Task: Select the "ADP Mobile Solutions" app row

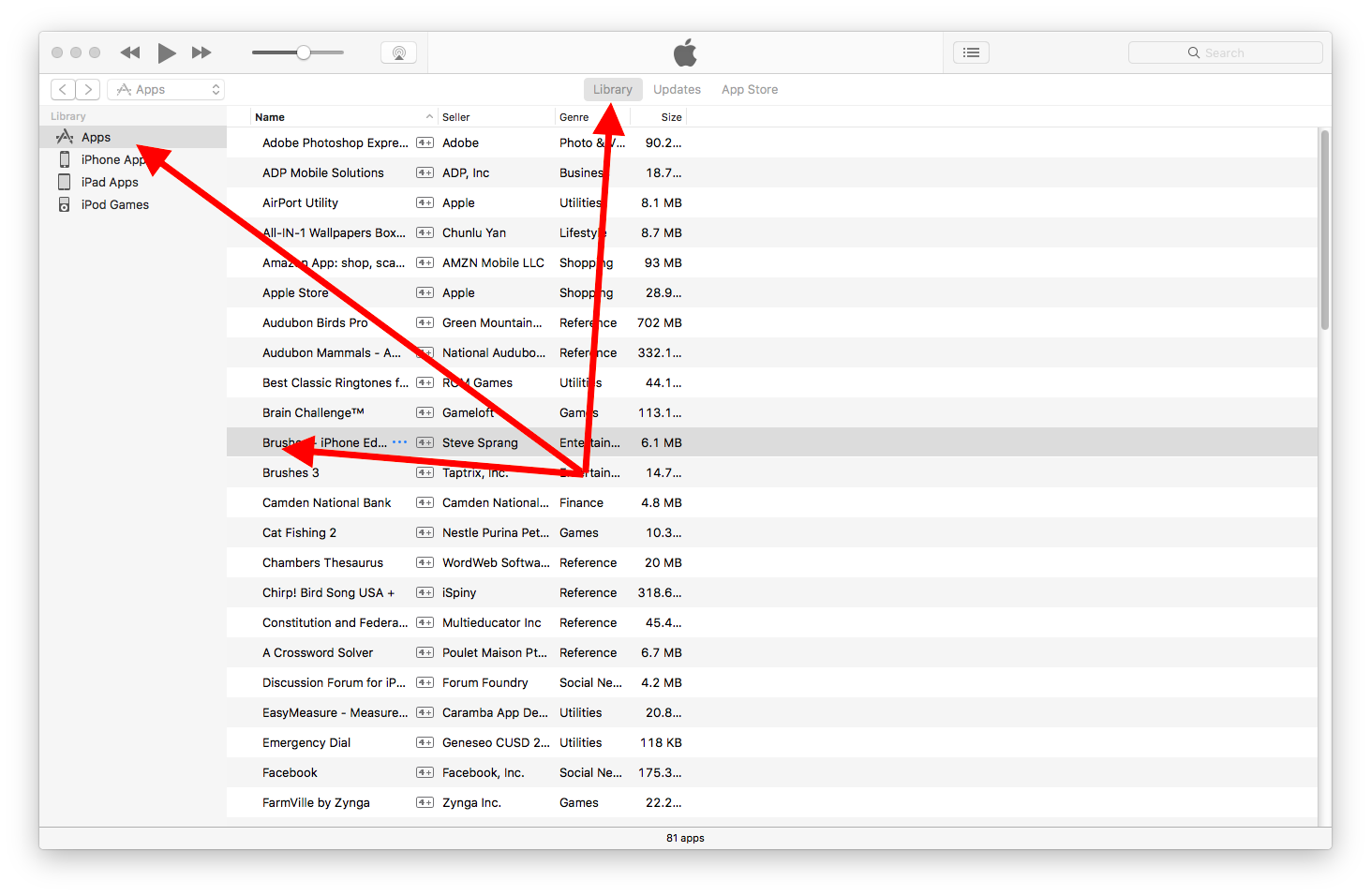Action: (x=772, y=172)
